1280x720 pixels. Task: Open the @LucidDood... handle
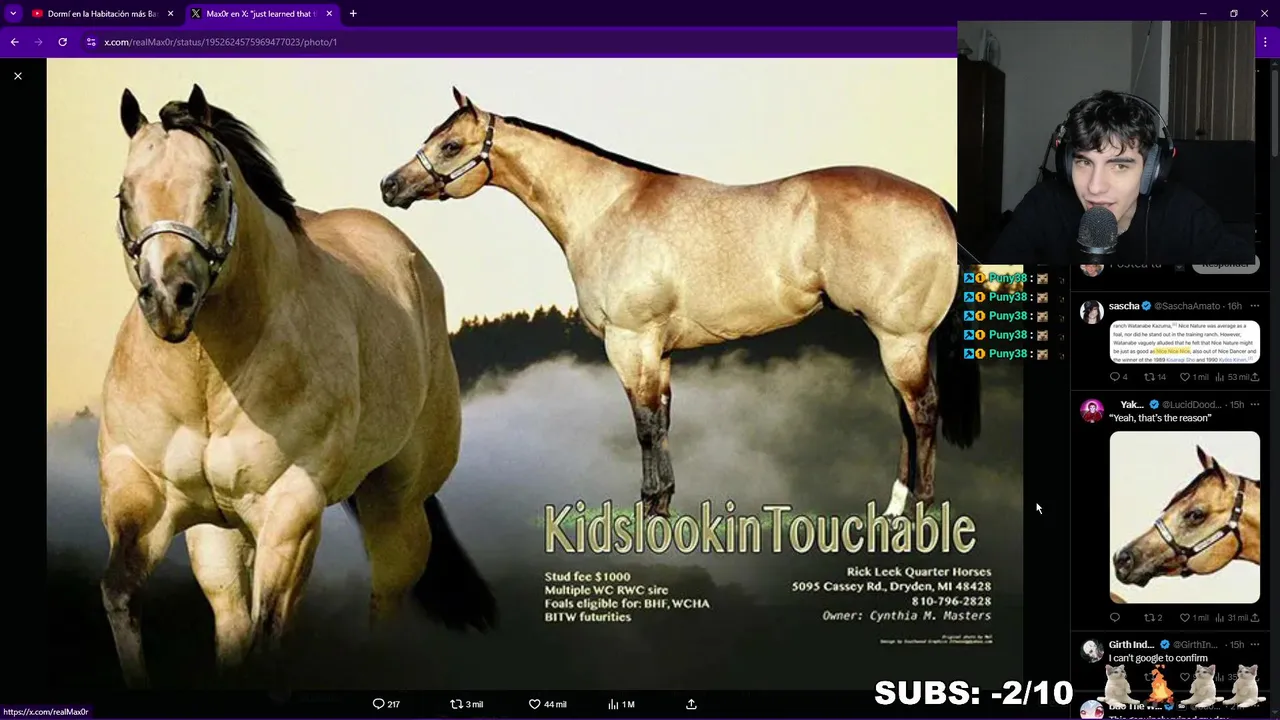coord(1191,405)
